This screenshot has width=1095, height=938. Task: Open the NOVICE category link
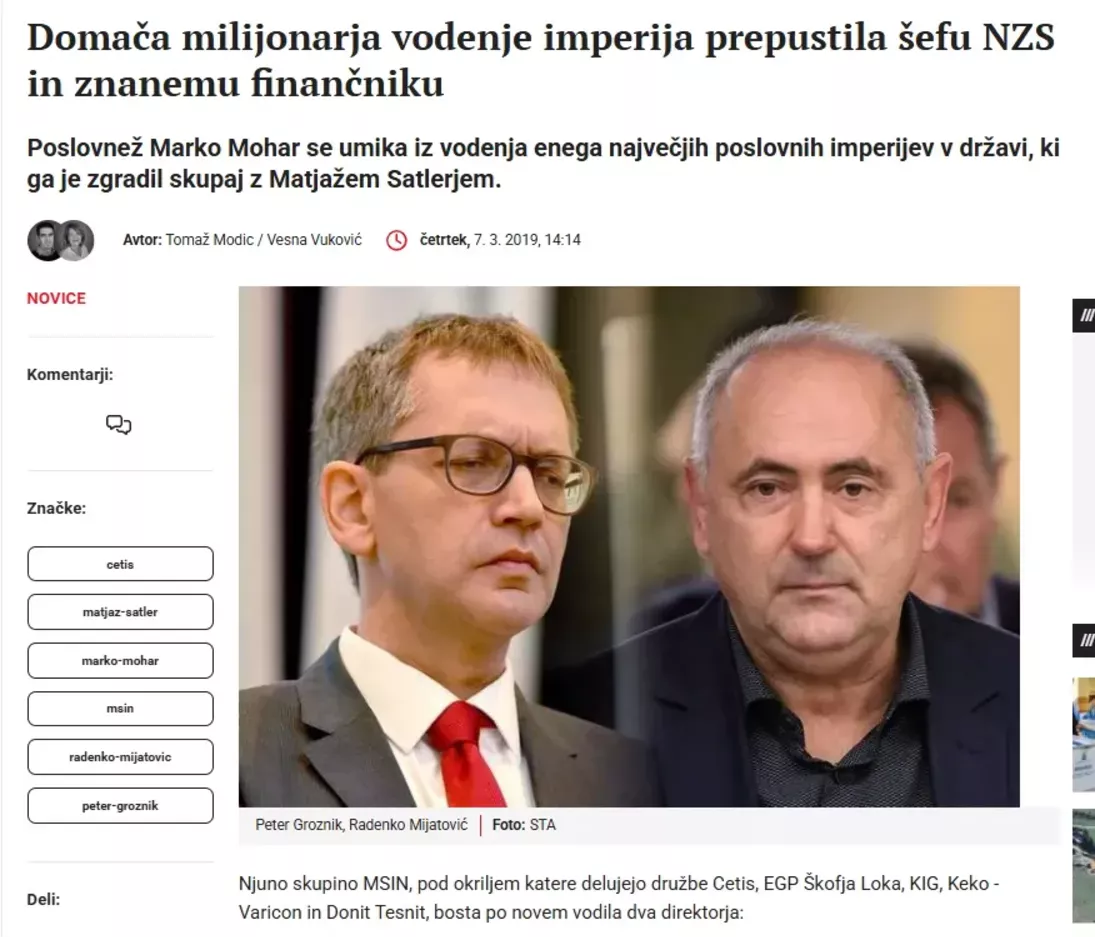point(57,298)
